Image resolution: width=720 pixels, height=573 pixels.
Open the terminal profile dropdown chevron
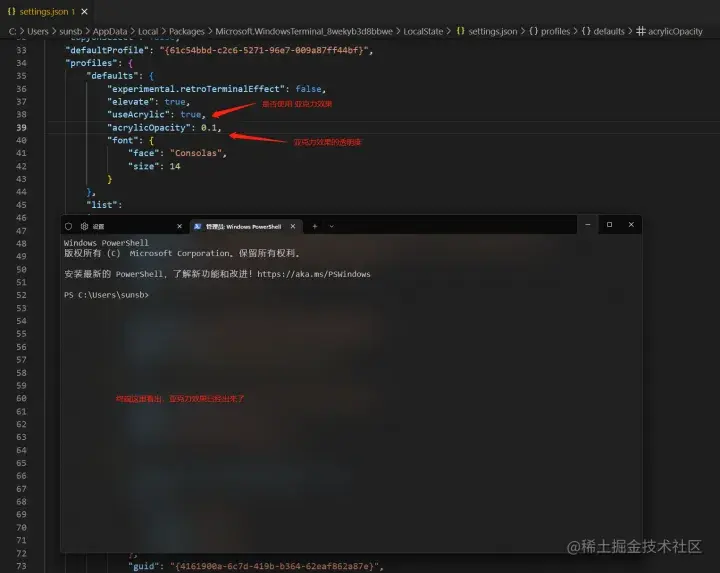pos(332,226)
